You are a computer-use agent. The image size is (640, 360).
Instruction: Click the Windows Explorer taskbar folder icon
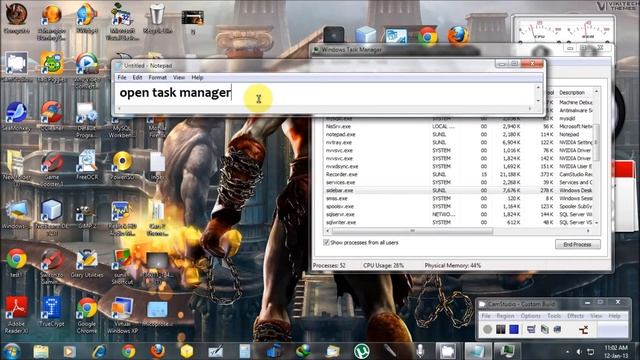click(41, 351)
